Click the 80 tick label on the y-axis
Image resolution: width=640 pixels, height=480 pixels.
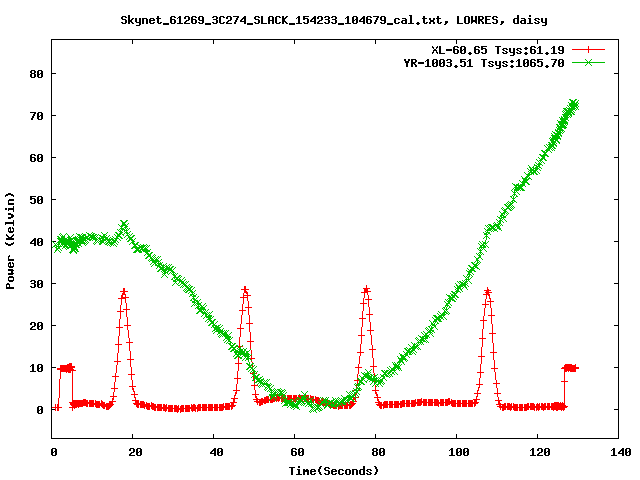pos(36,74)
